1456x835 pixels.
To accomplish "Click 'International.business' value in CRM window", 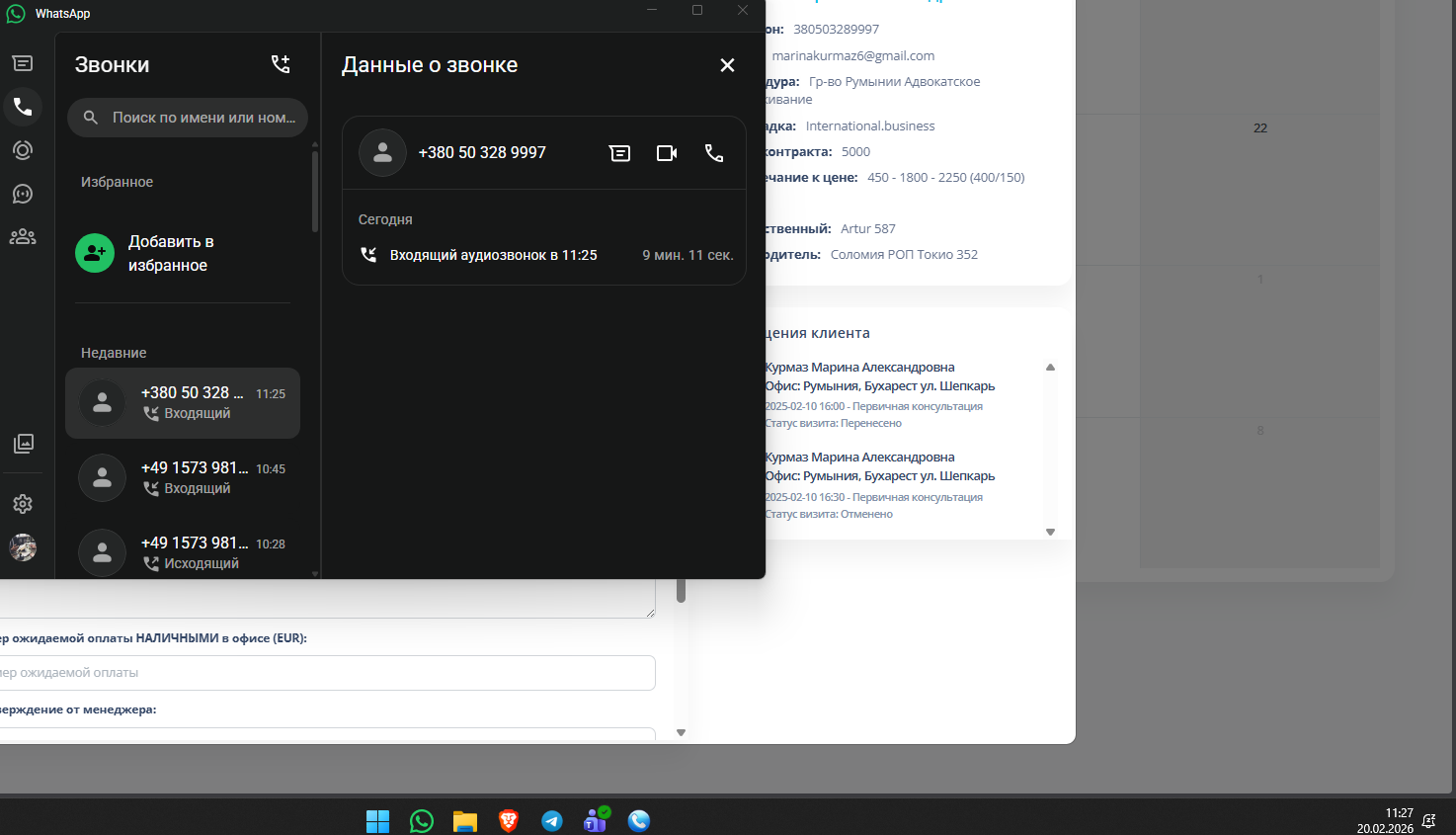I will click(870, 125).
